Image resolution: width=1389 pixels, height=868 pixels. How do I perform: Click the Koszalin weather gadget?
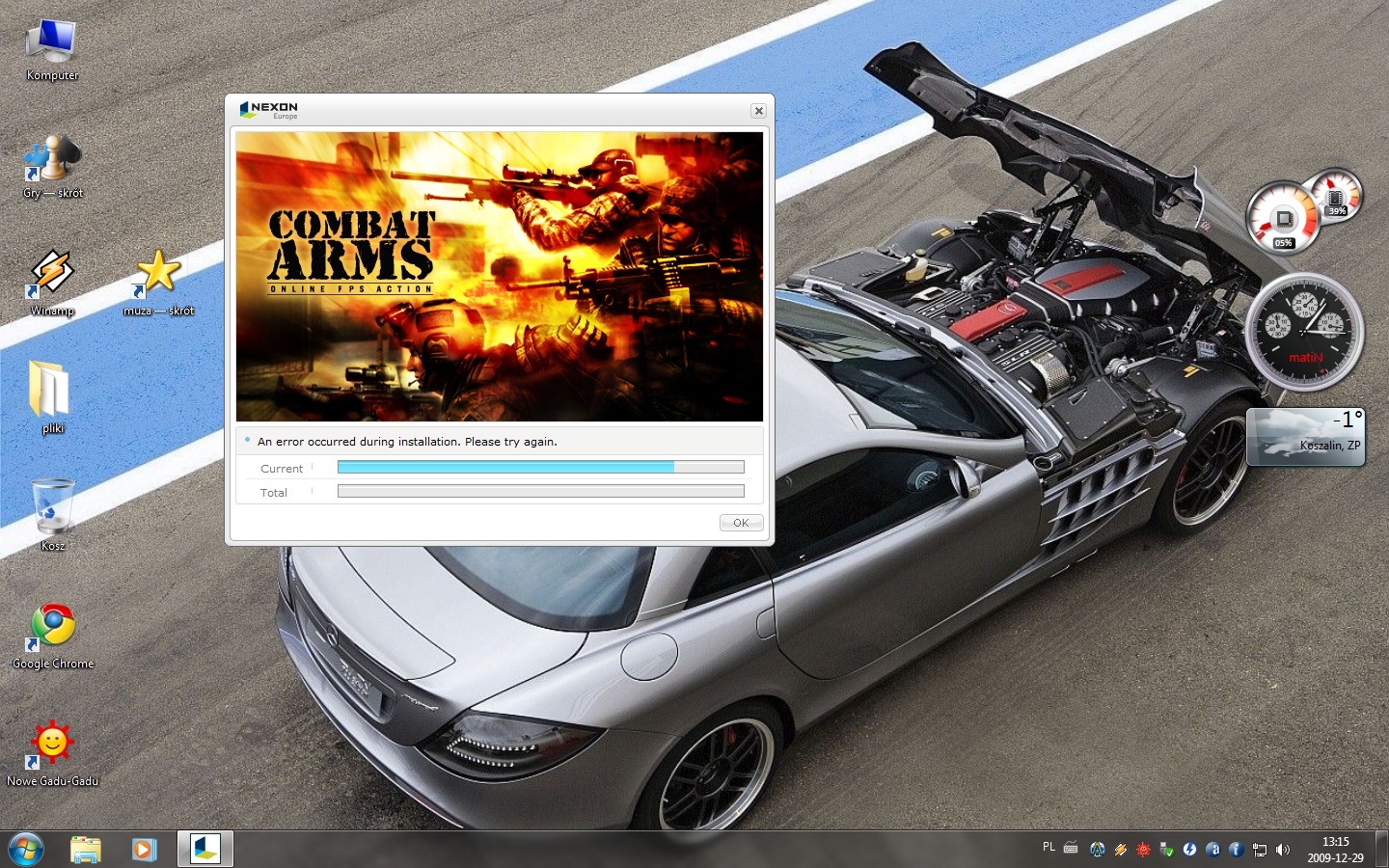1306,437
